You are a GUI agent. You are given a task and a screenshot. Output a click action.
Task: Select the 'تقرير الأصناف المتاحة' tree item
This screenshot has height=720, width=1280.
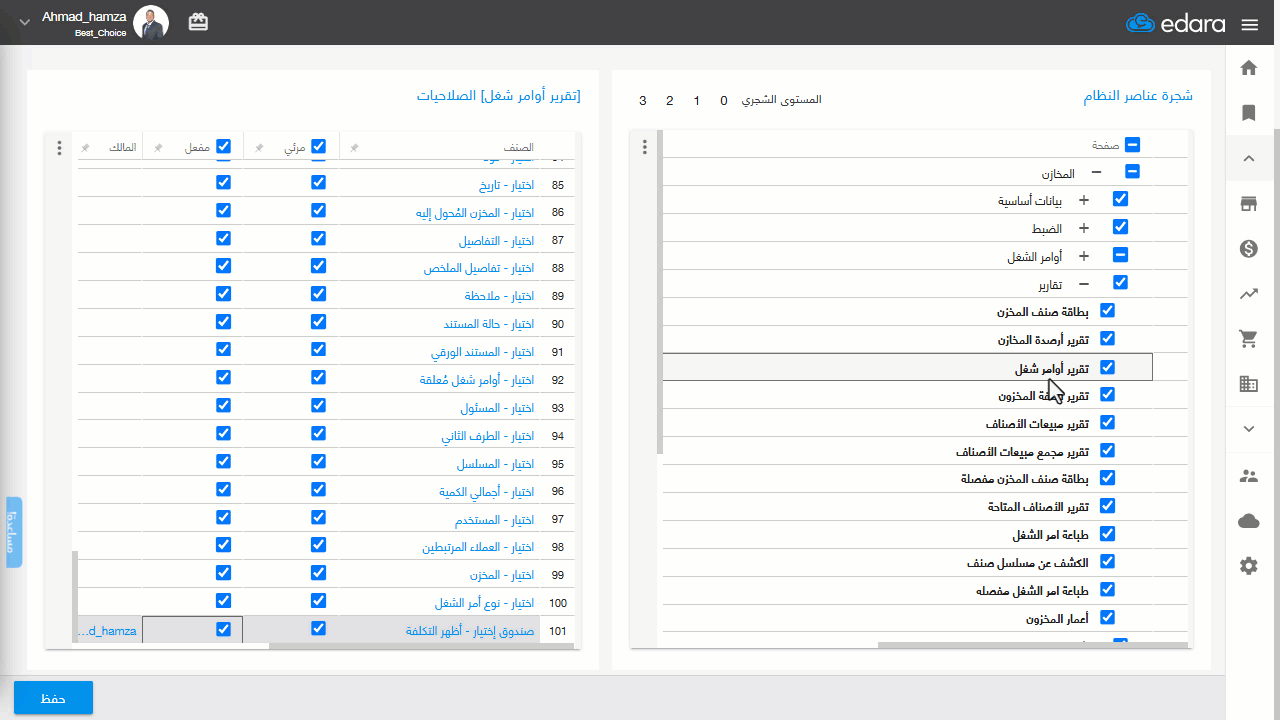tap(1040, 506)
